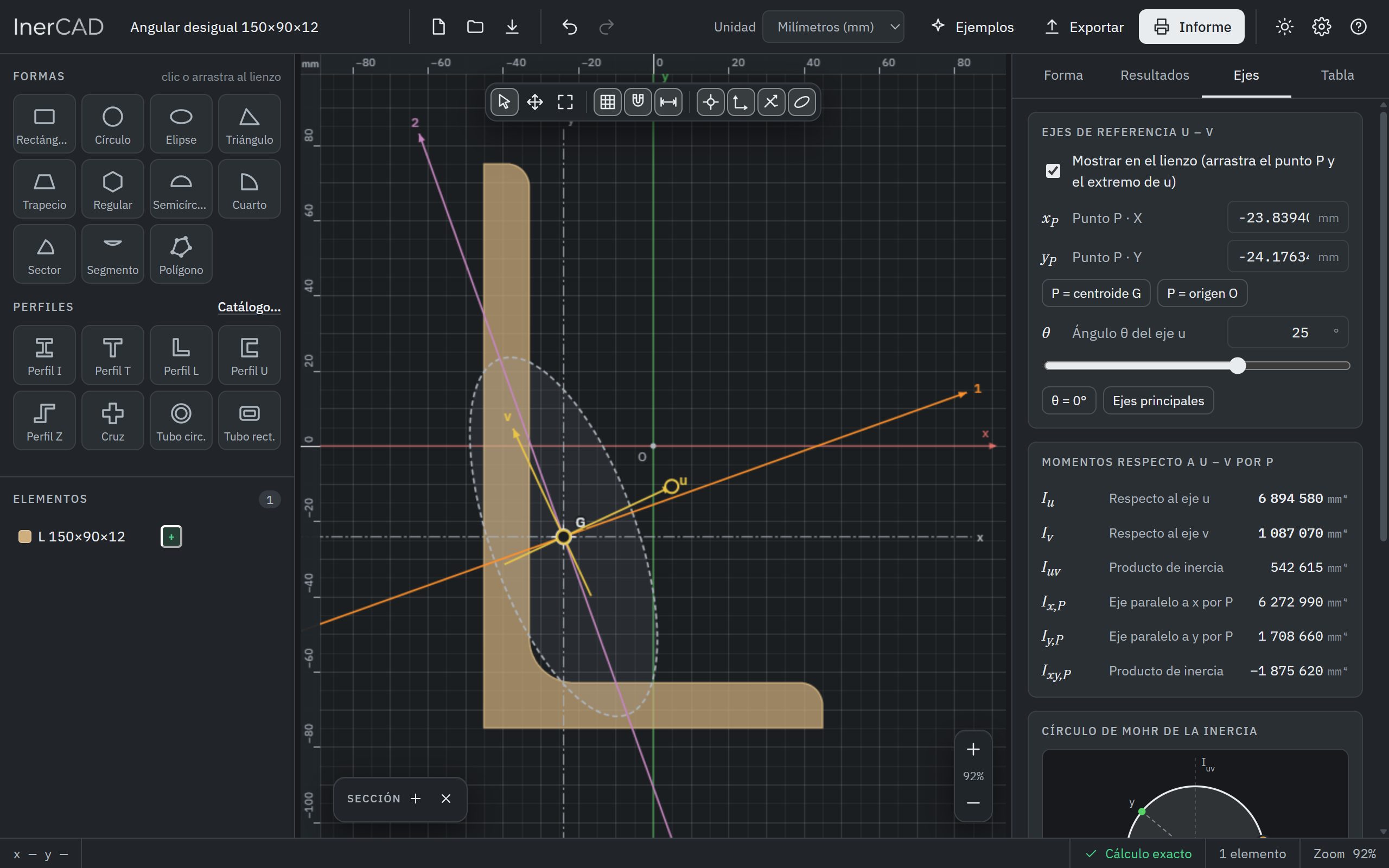The image size is (1389, 868).
Task: Click the fit-to-view frame icon
Action: 565,102
